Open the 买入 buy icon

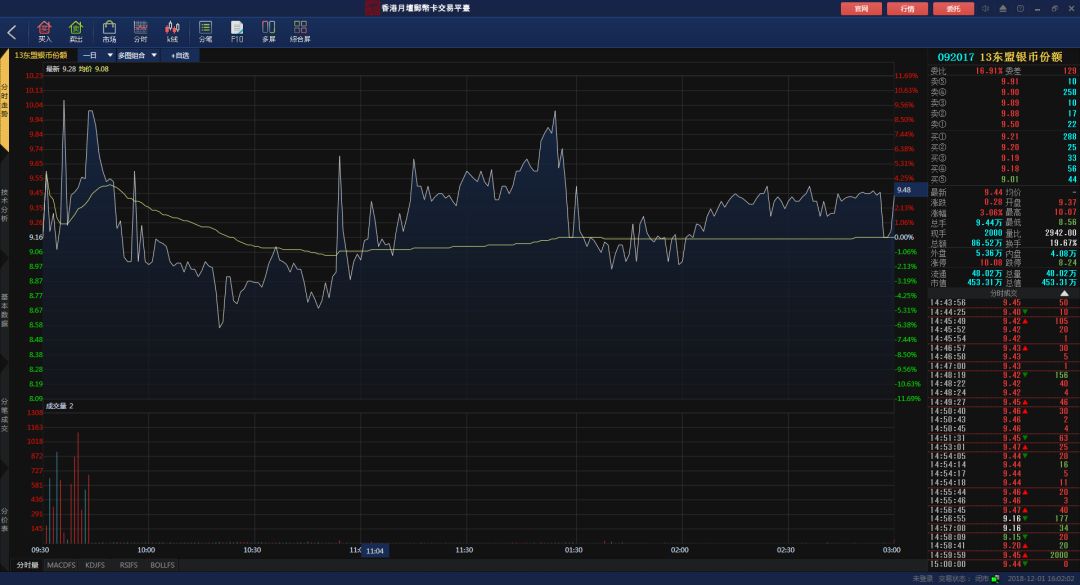point(45,32)
